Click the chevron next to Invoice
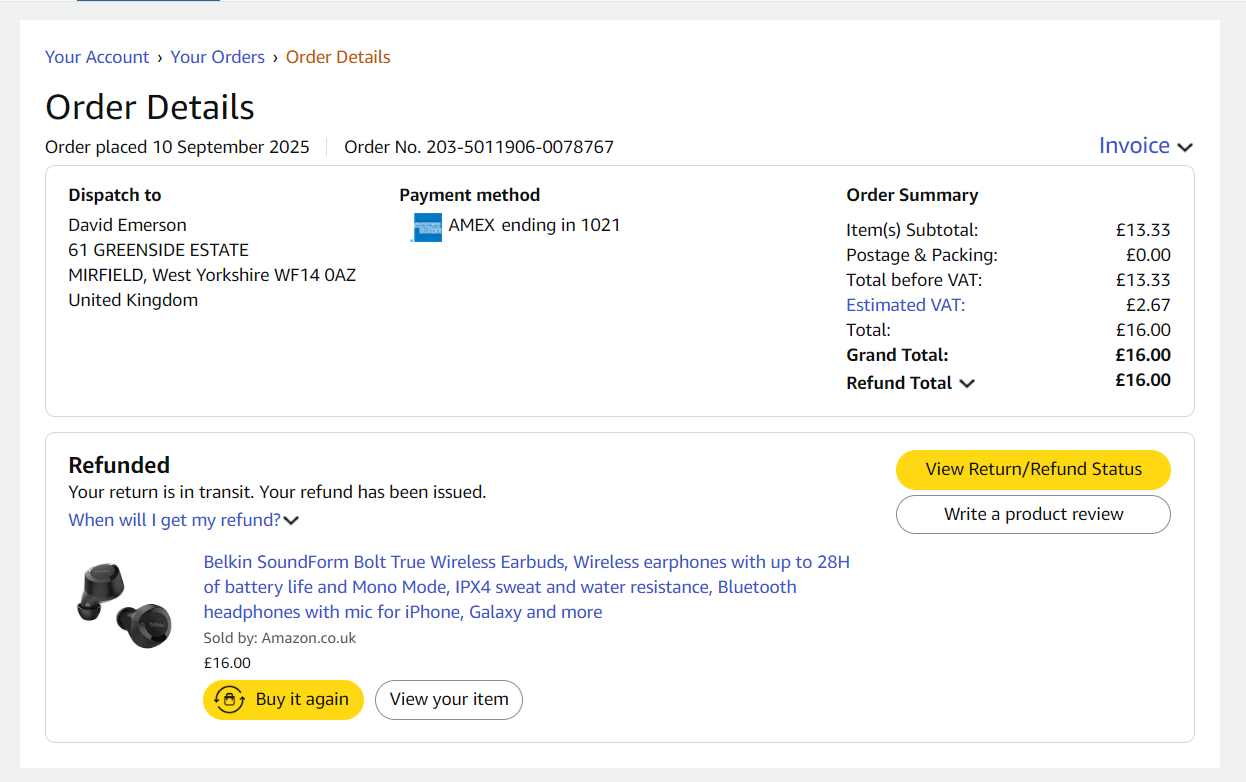Image resolution: width=1246 pixels, height=782 pixels. point(1185,148)
